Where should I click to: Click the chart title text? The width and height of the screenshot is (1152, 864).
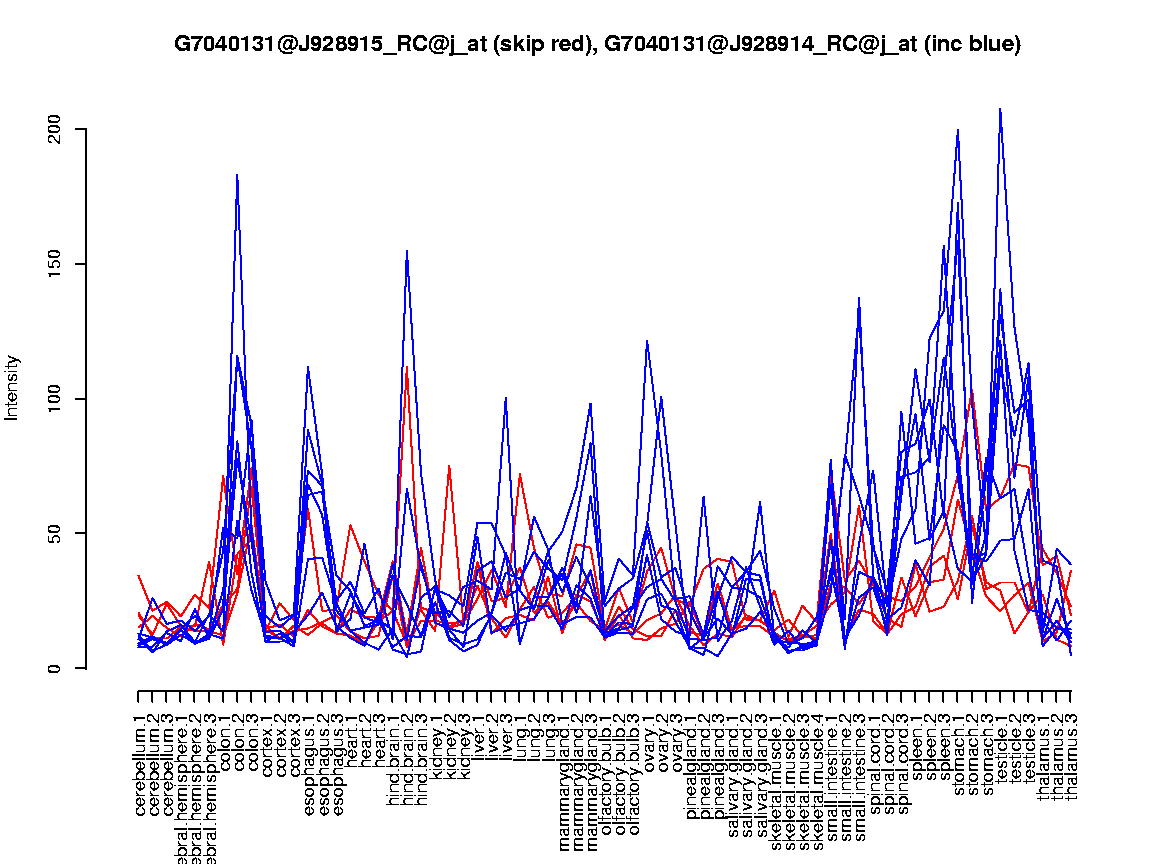pyautogui.click(x=597, y=44)
